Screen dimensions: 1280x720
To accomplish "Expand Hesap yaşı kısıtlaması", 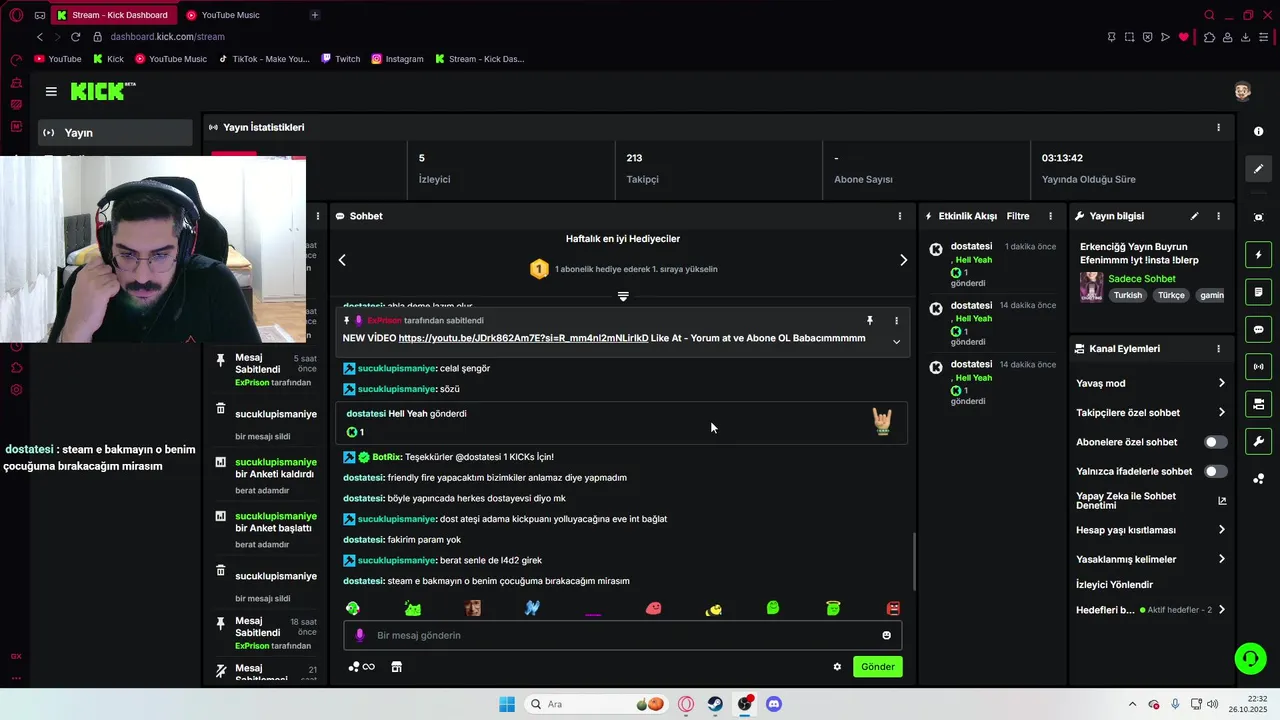I will [x=1222, y=530].
